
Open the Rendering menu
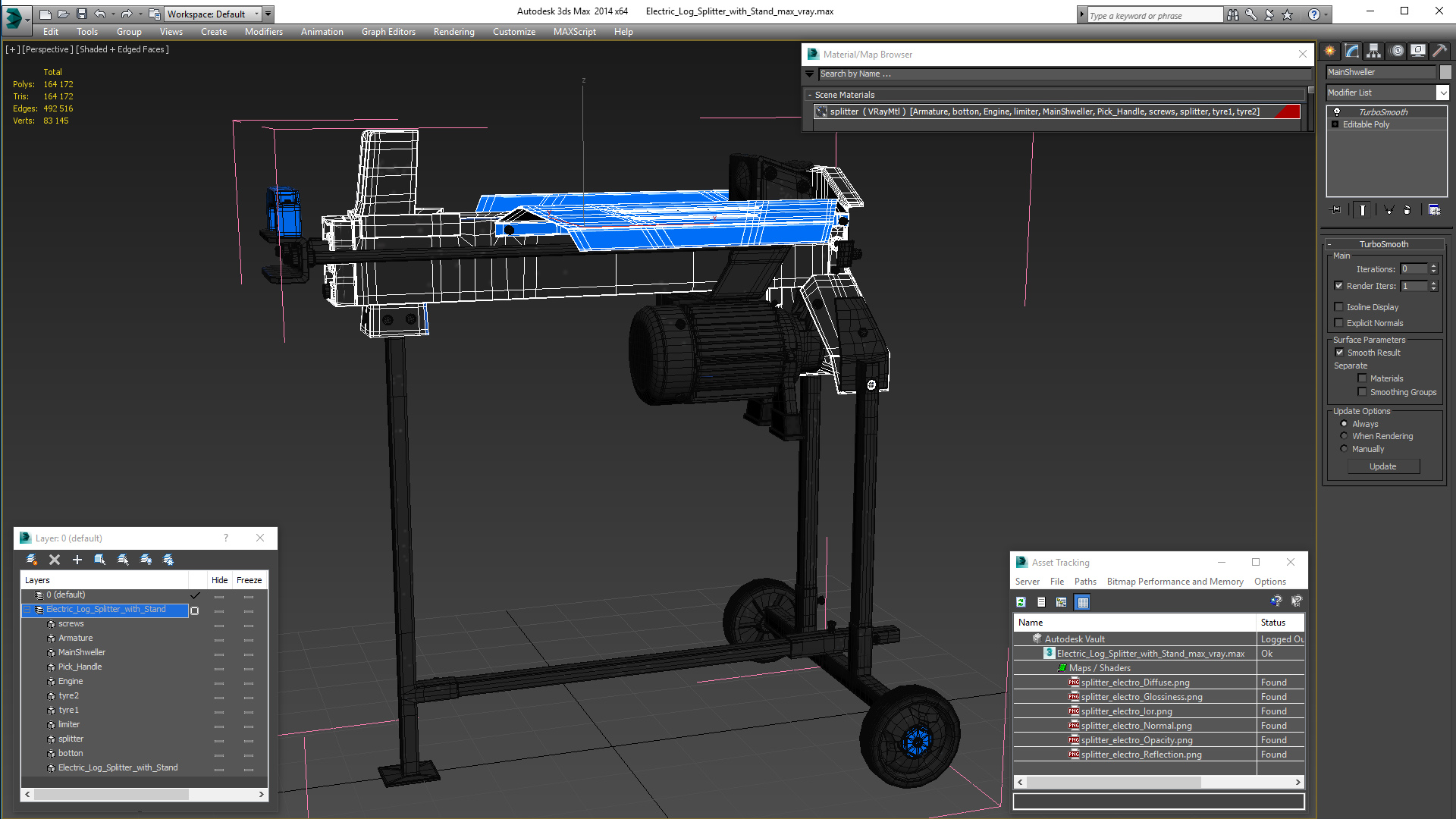click(x=453, y=32)
